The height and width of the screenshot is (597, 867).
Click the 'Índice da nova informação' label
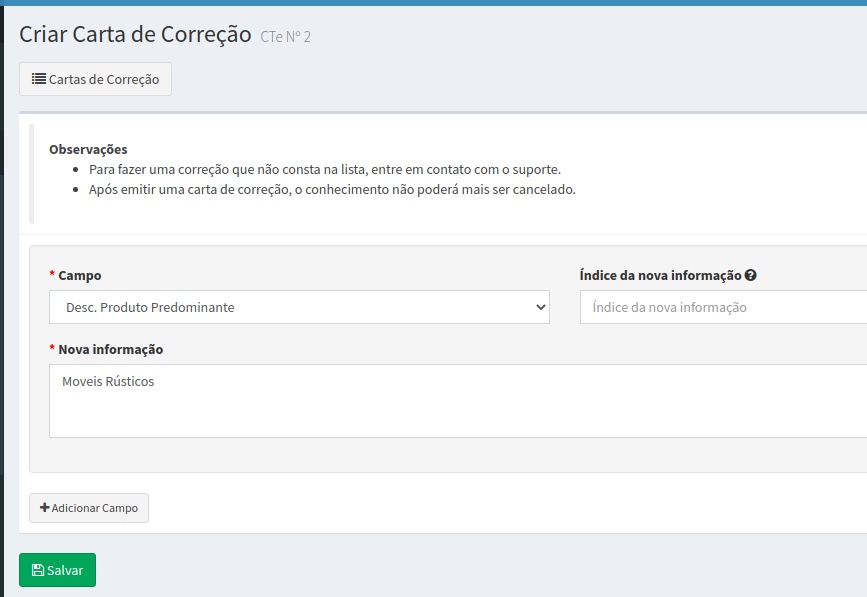660,275
